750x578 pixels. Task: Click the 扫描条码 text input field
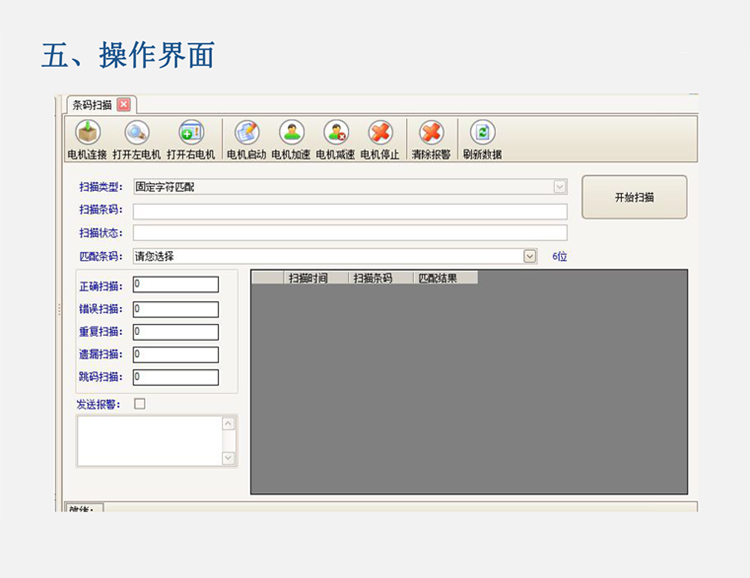click(350, 211)
